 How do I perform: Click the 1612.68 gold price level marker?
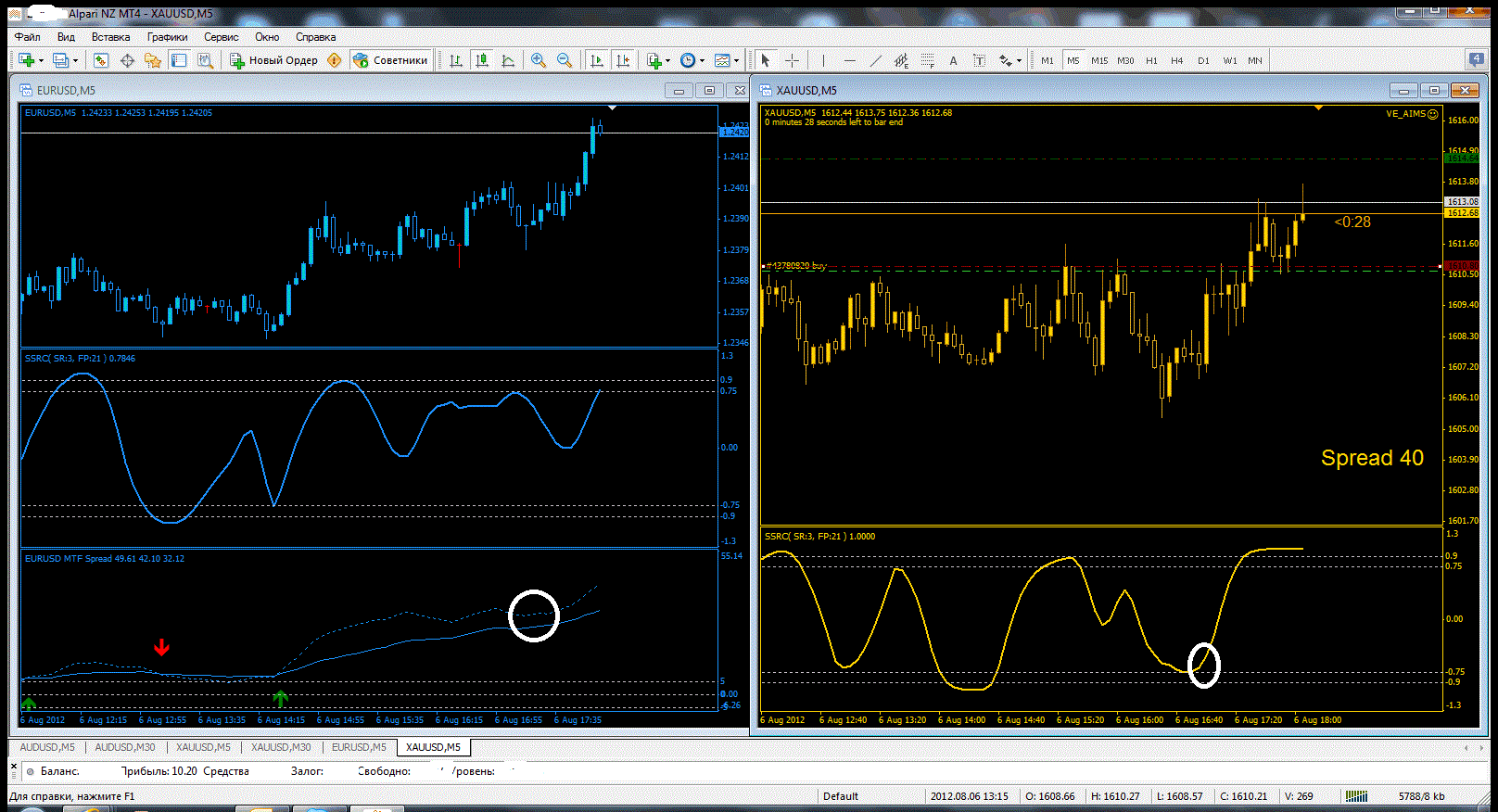[1463, 213]
